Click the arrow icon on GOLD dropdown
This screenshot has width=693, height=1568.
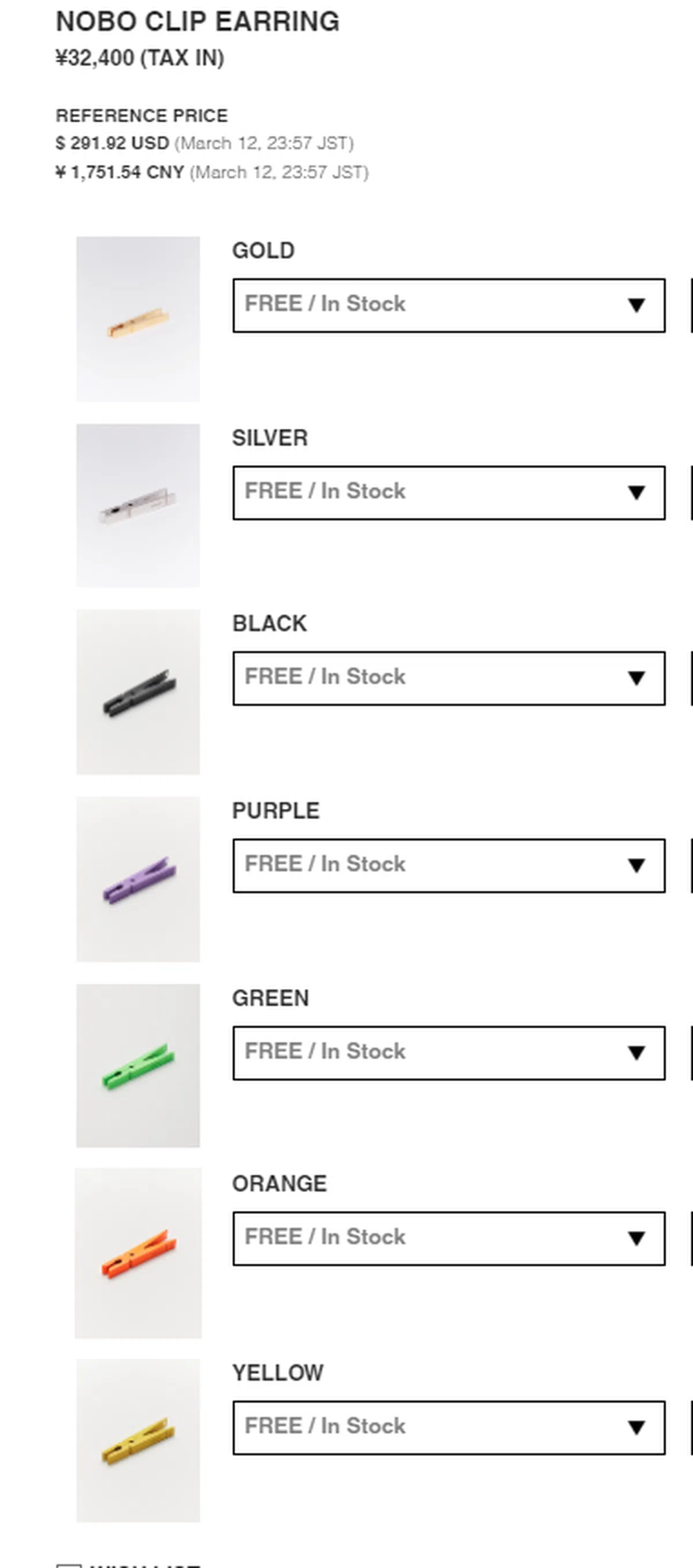coord(636,306)
